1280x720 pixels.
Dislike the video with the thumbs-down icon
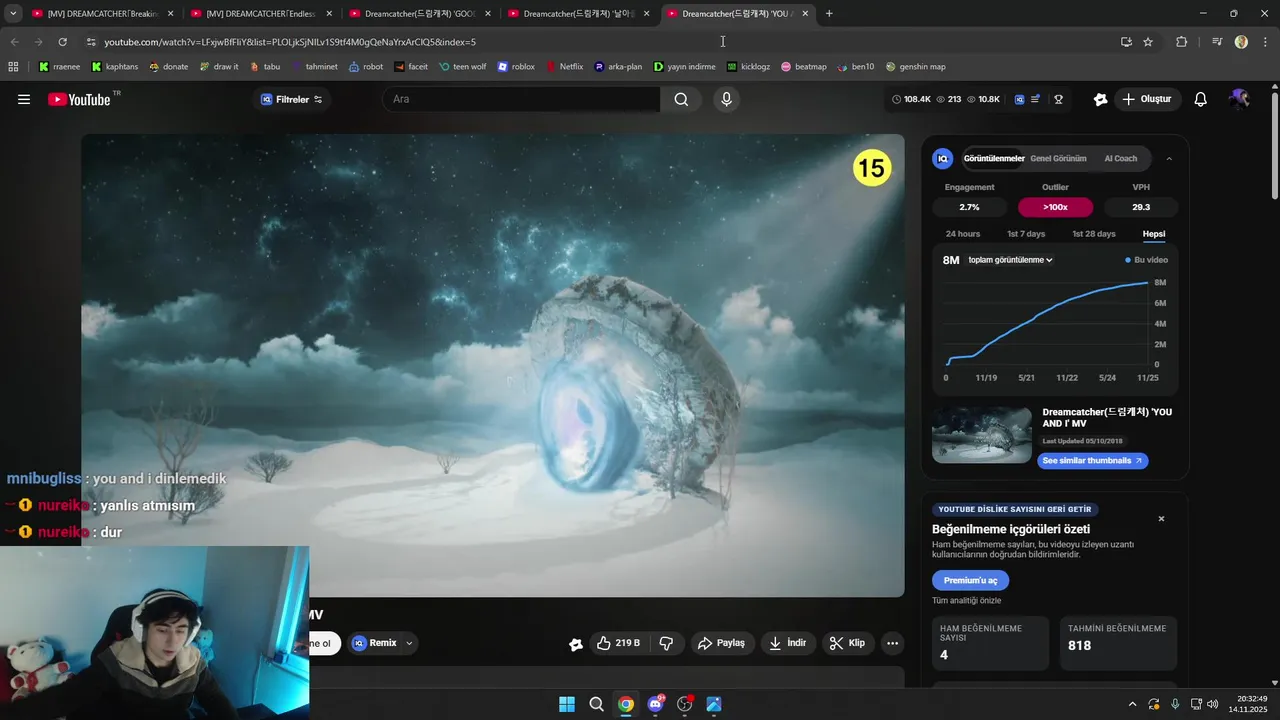coord(666,643)
